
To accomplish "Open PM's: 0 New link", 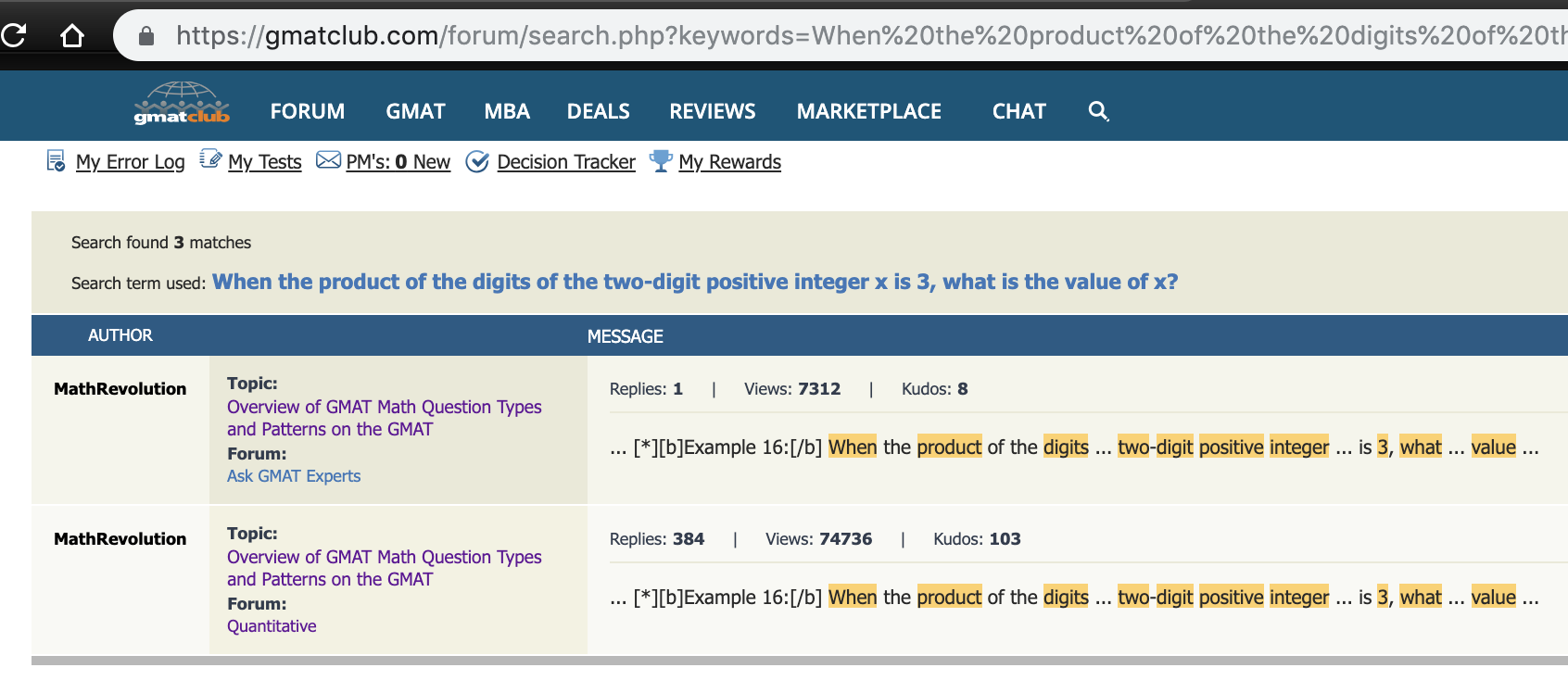I will coord(398,162).
